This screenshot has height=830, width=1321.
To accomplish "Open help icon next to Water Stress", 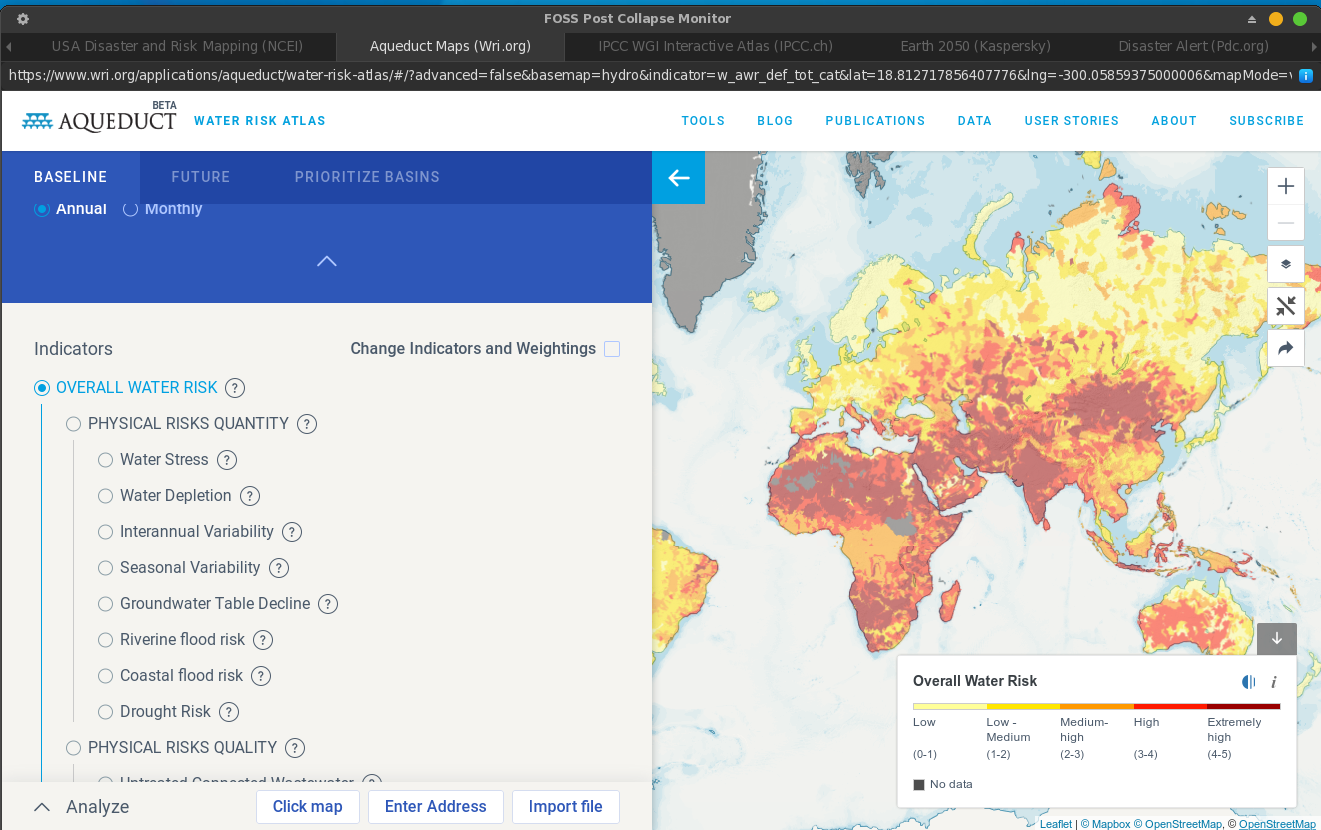I will pyautogui.click(x=227, y=460).
